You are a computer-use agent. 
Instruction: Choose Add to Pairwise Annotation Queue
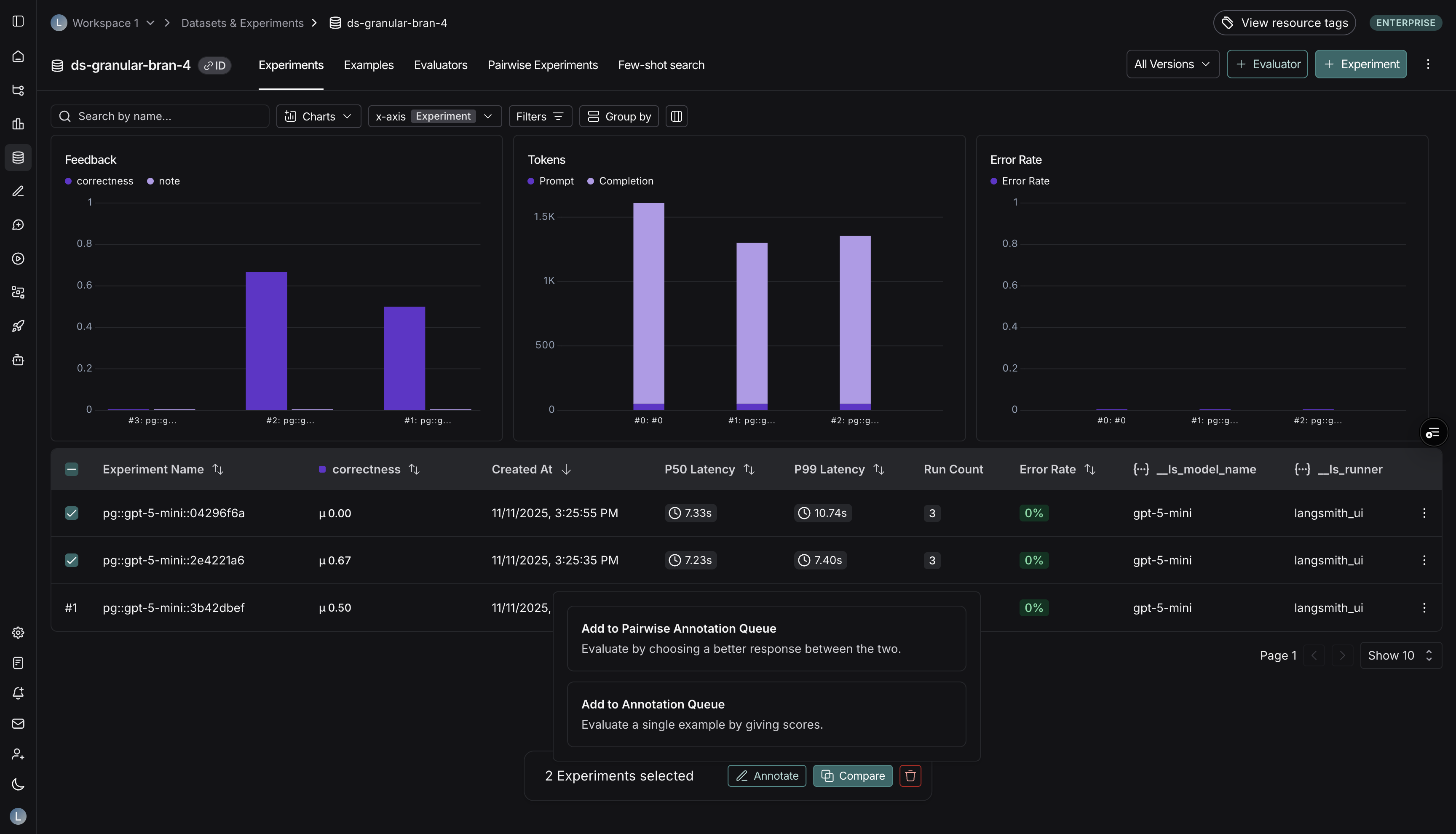click(x=766, y=638)
